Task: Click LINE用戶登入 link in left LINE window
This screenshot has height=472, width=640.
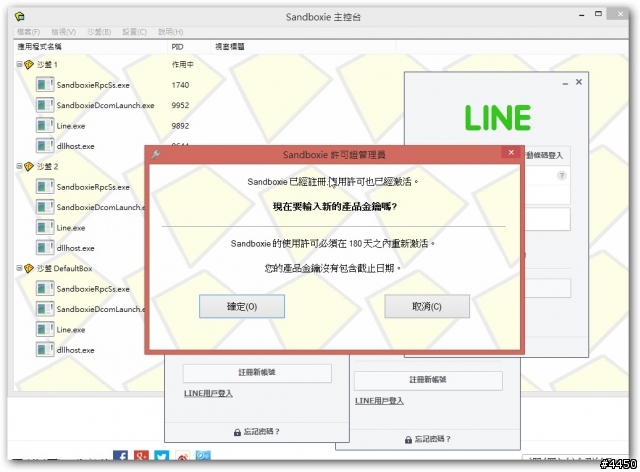Action: click(208, 394)
